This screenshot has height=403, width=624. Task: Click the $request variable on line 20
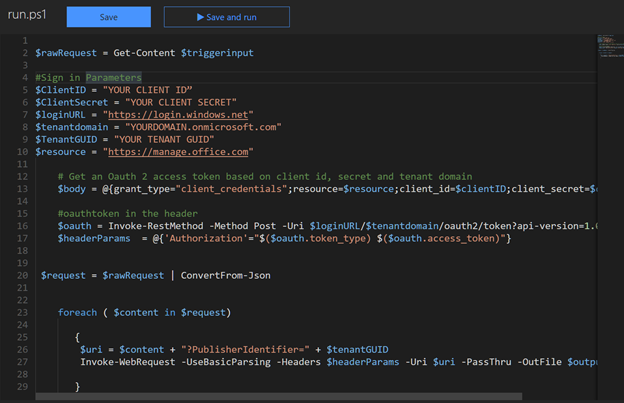(63, 275)
